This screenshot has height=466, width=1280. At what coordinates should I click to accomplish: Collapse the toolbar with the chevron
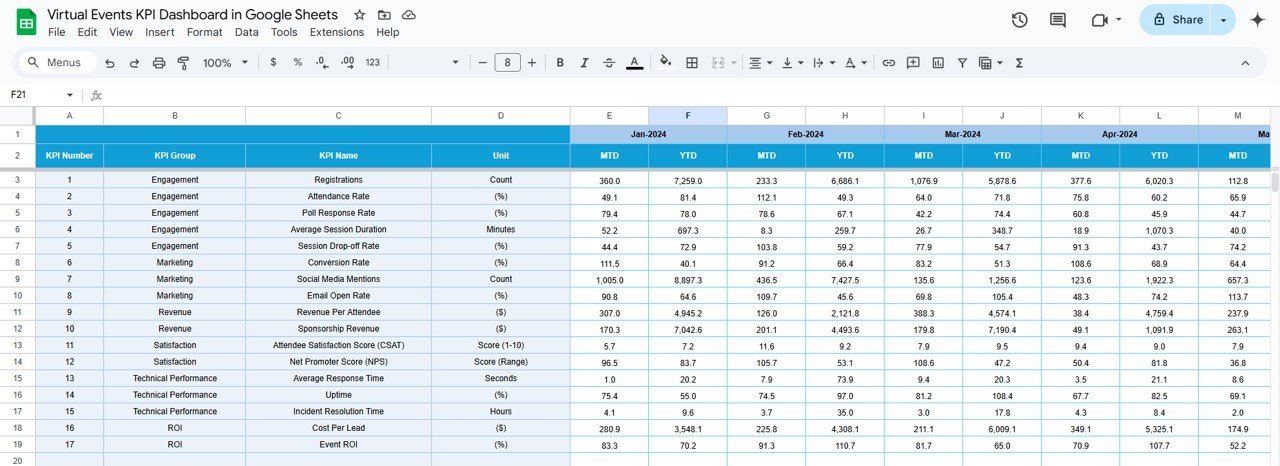(1245, 62)
